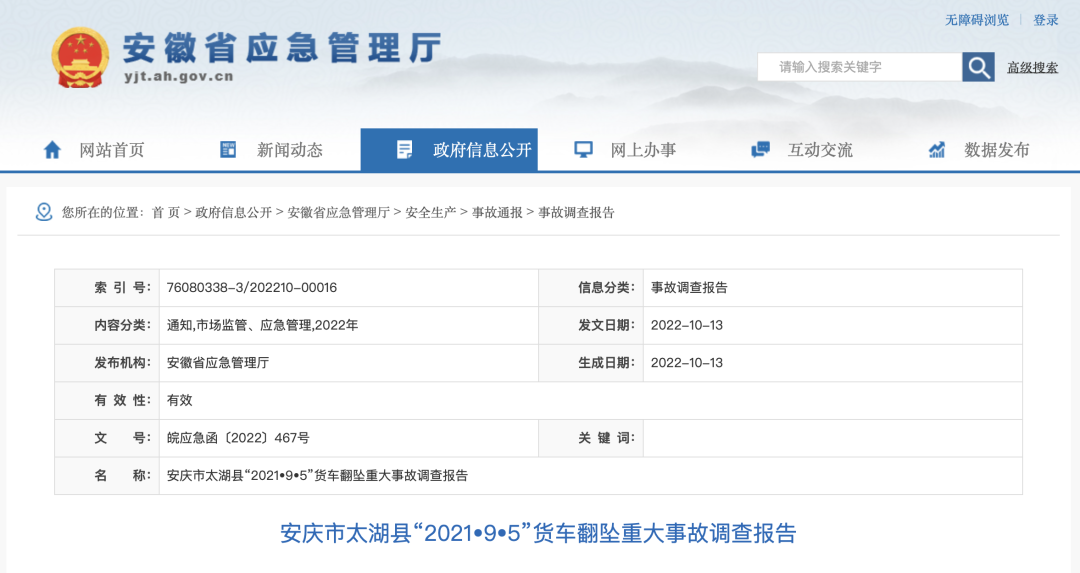This screenshot has height=573, width=1080.
Task: Open the 高级搜索 link
Action: pos(1032,67)
